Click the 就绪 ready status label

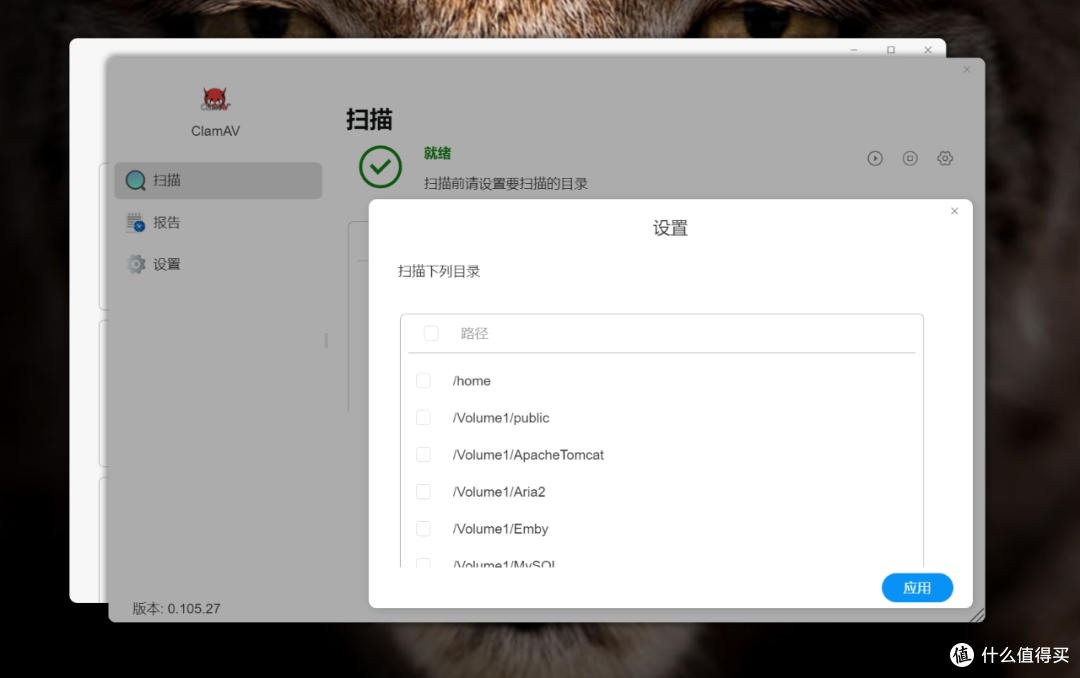pyautogui.click(x=437, y=154)
